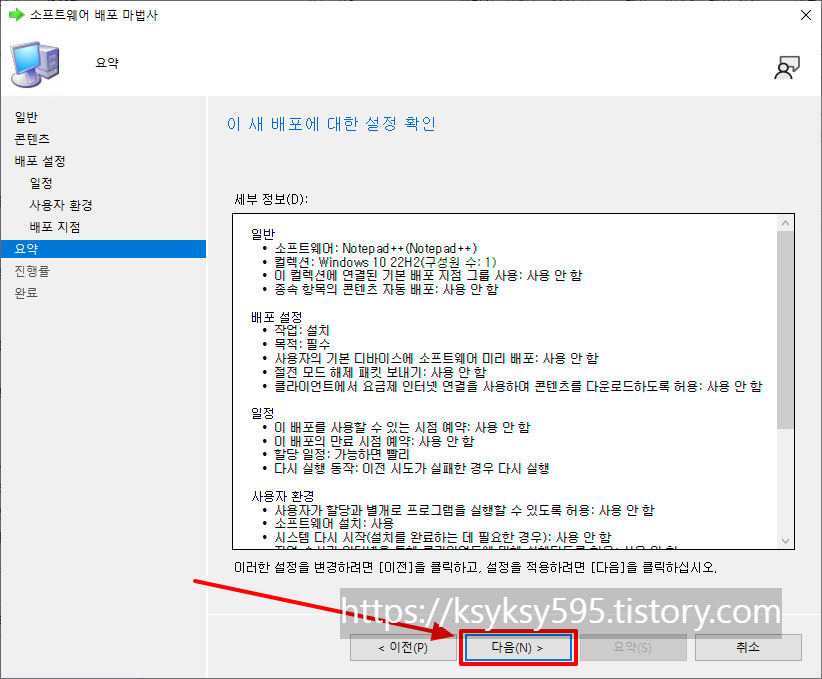Image resolution: width=822 pixels, height=679 pixels.
Task: Click 이 배포의 만료 시점 예약 line
Action: [x=374, y=441]
